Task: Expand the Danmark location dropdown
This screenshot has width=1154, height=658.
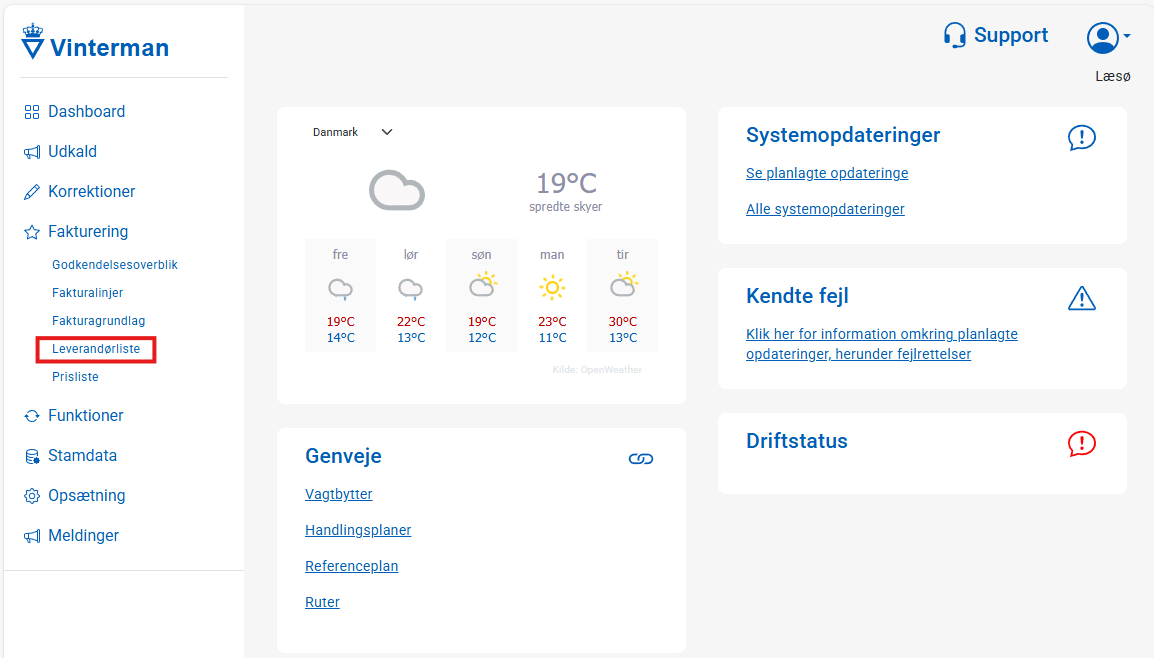Action: click(353, 132)
